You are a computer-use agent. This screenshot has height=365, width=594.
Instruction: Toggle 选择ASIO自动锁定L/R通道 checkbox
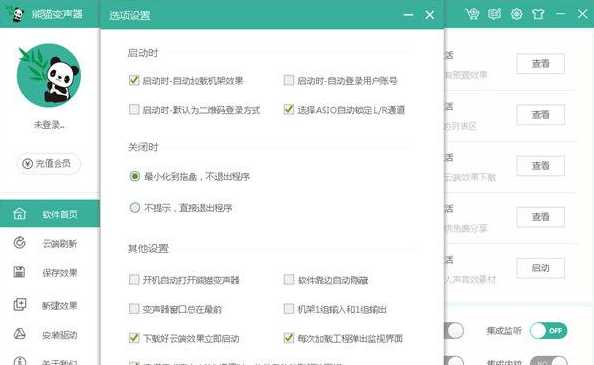coord(289,109)
